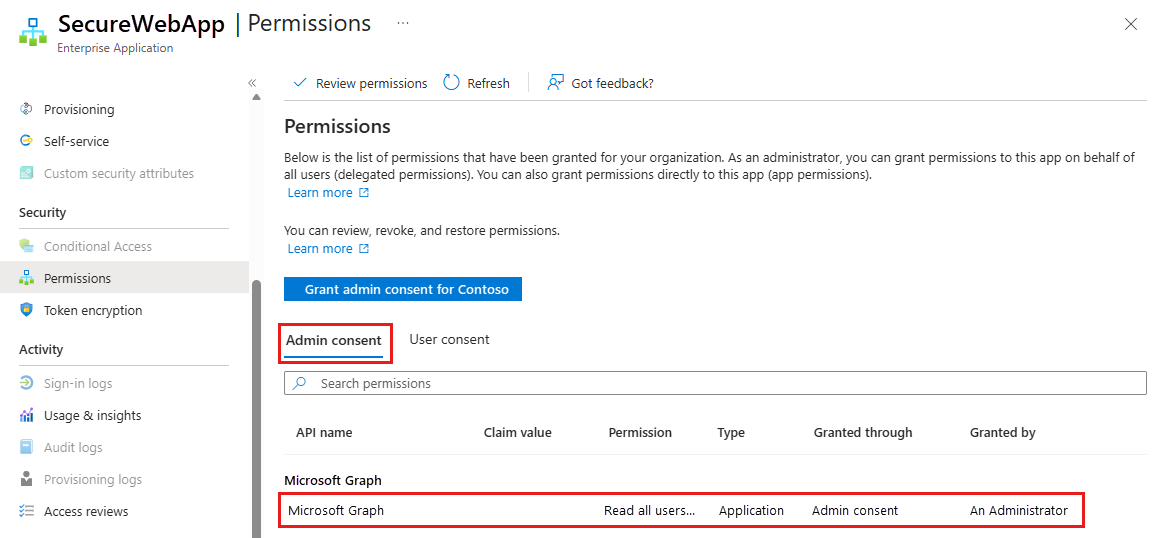Click the Usage & insights chart icon

[27, 415]
